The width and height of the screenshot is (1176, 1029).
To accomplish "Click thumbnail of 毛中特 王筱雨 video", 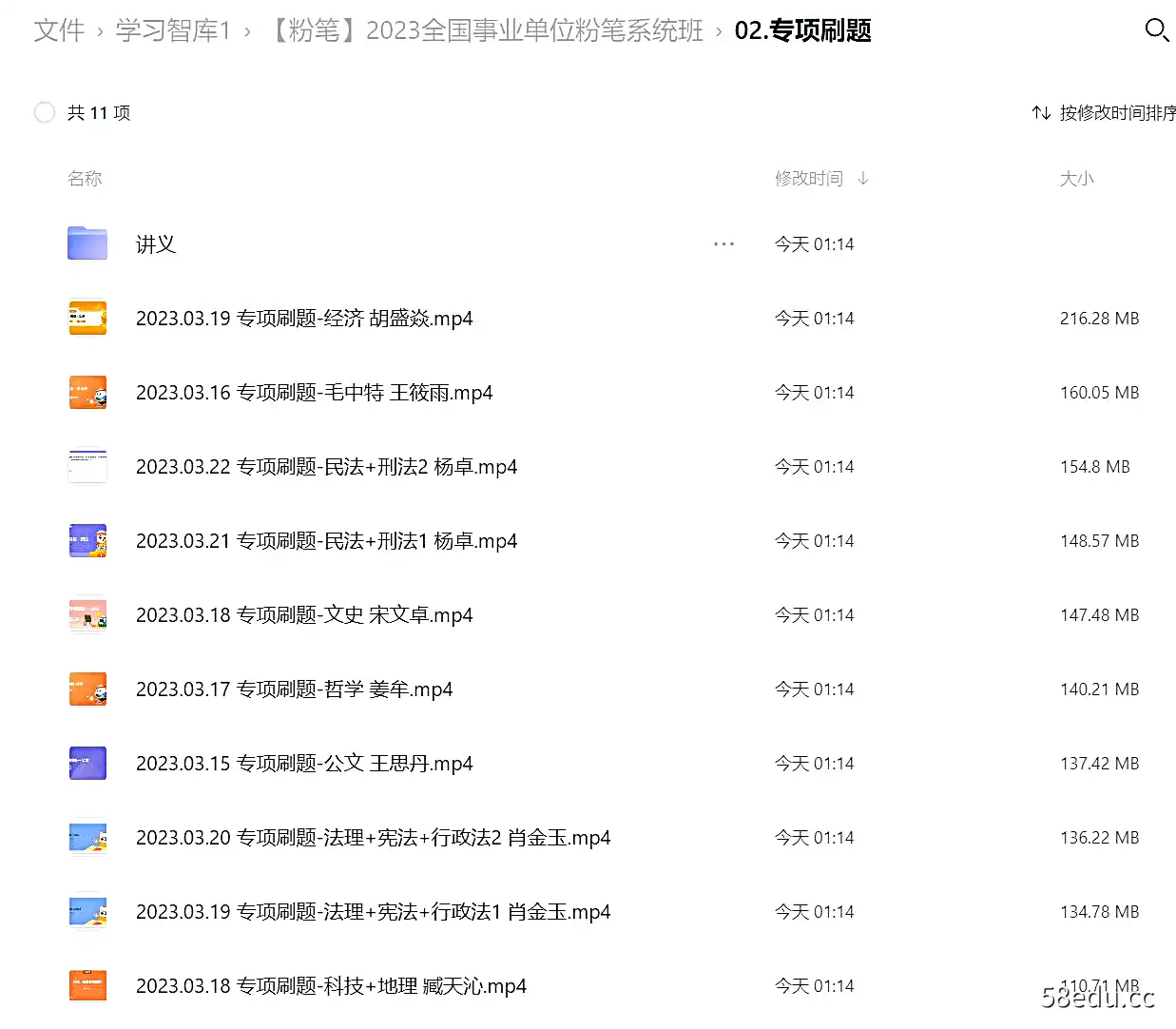I will point(87,393).
